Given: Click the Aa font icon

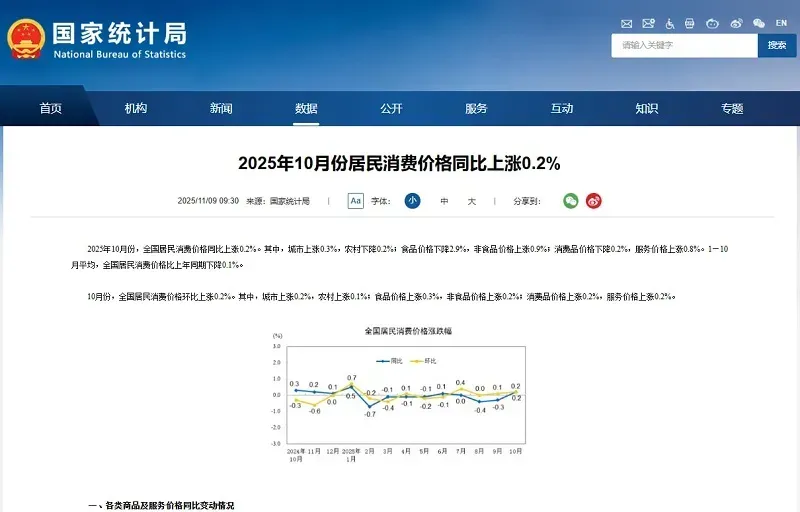Looking at the screenshot, I should pyautogui.click(x=355, y=201).
